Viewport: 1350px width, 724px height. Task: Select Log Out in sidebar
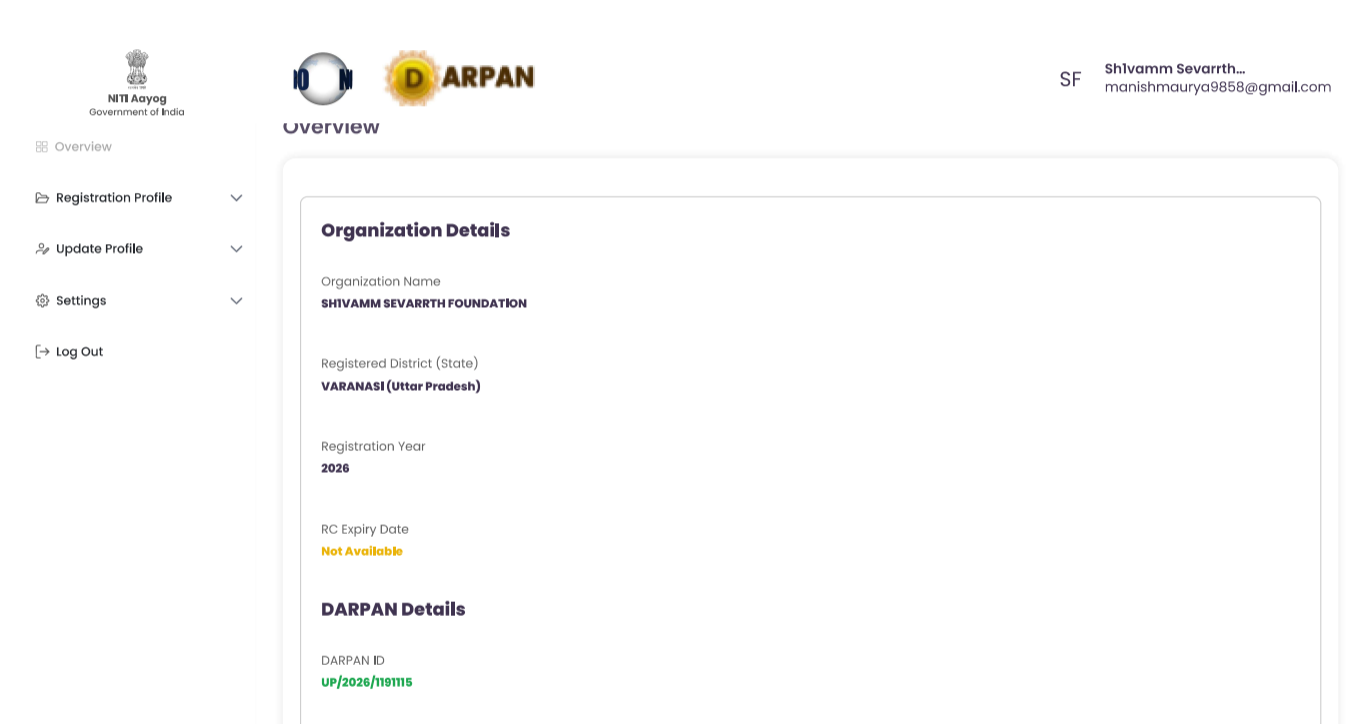point(80,352)
